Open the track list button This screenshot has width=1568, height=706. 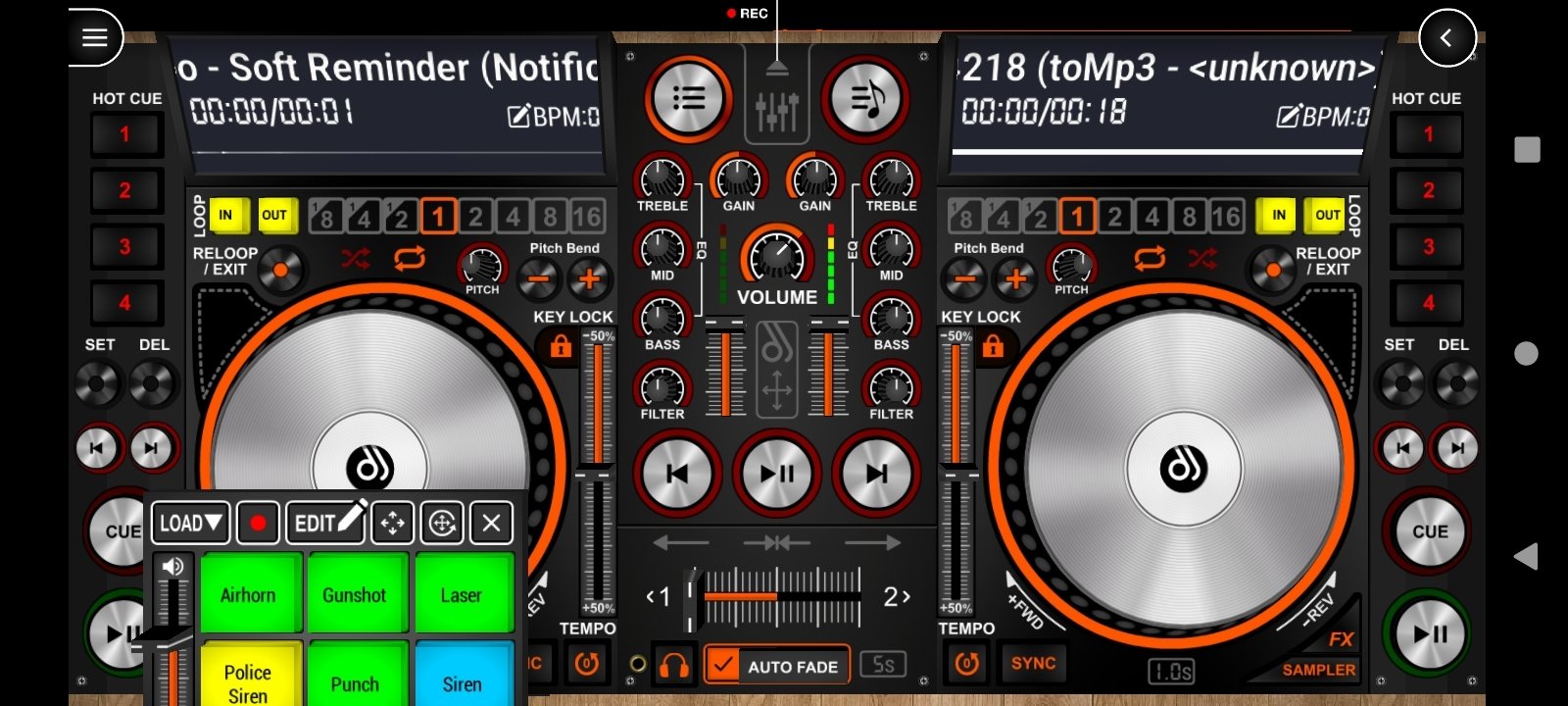point(688,98)
